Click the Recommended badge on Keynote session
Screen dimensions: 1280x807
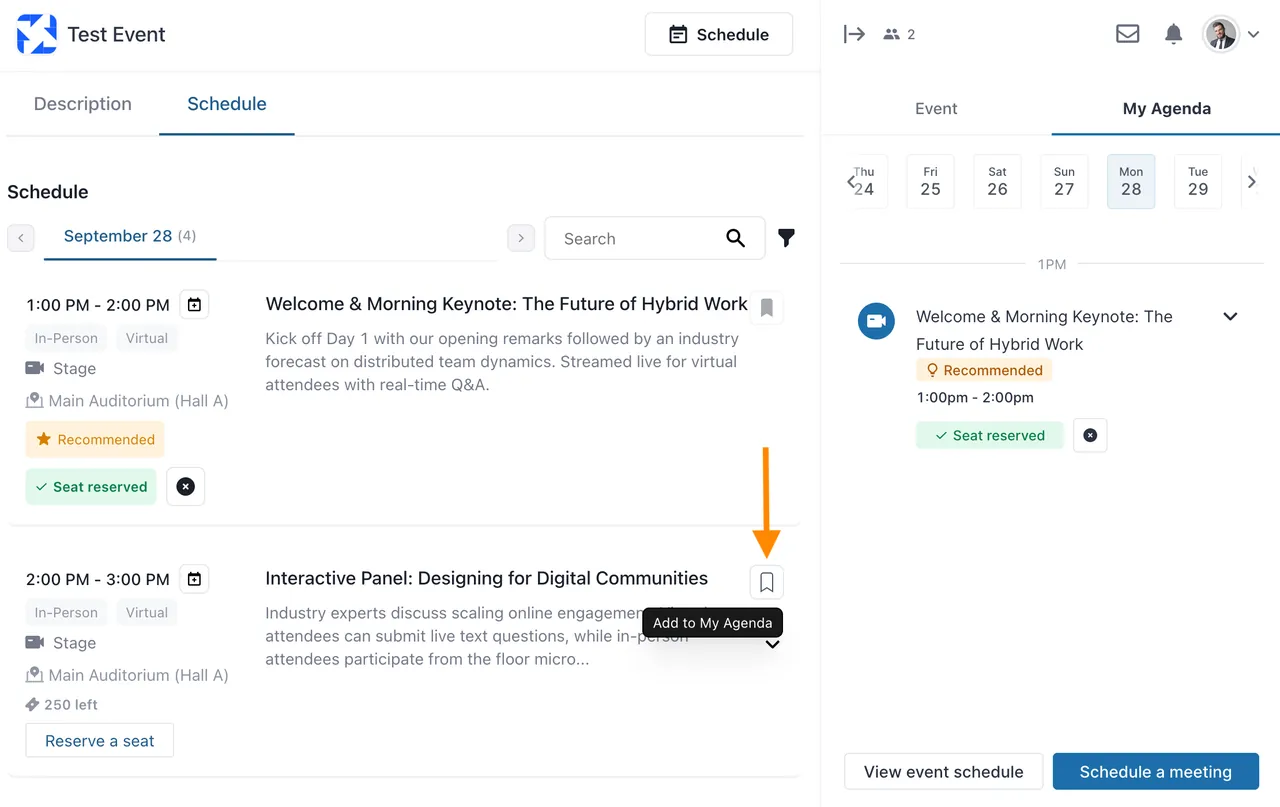pos(95,439)
